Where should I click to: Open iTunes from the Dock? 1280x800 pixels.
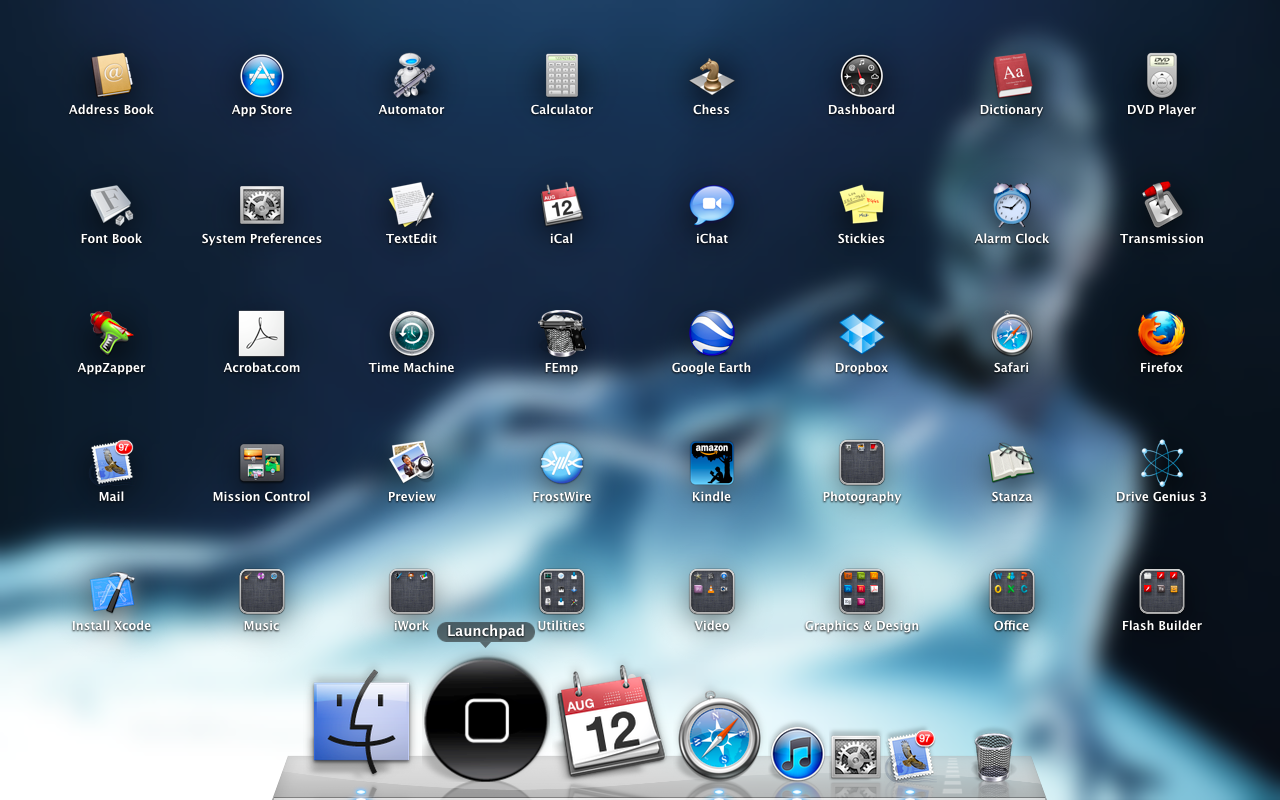(x=798, y=754)
